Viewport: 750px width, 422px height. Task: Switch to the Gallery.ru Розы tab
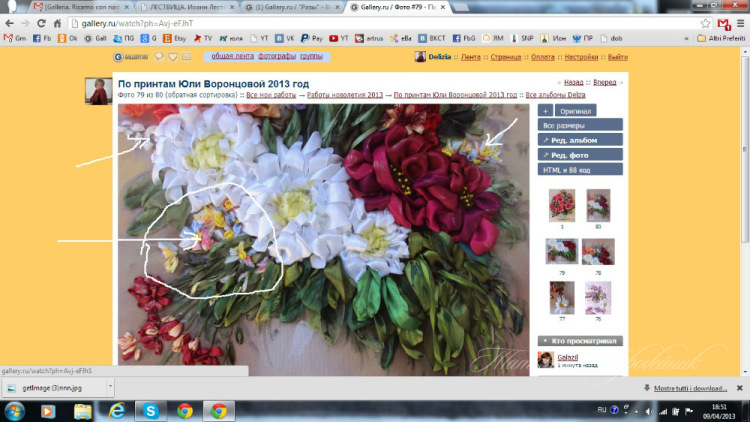[x=293, y=7]
